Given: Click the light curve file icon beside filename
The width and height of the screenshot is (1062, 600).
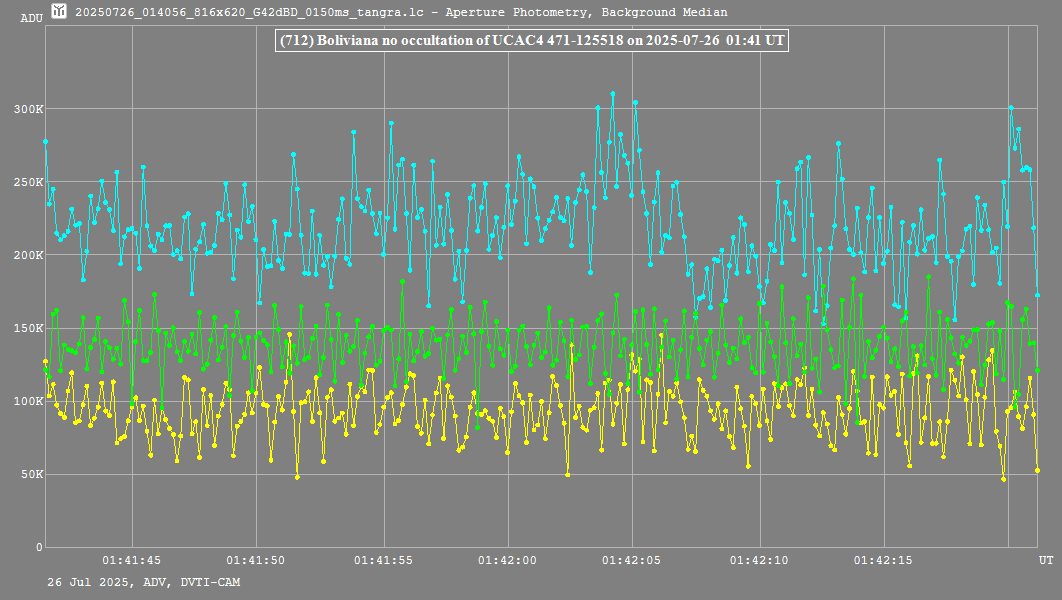Looking at the screenshot, I should (60, 12).
